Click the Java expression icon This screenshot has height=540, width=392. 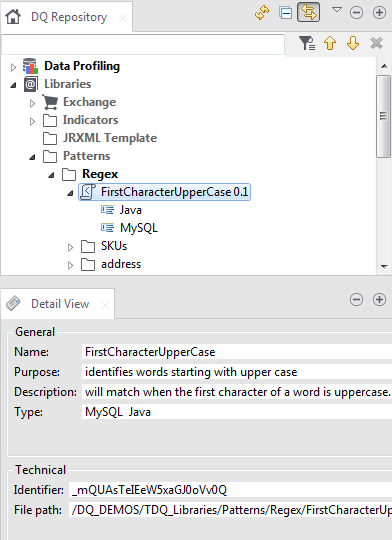(107, 210)
